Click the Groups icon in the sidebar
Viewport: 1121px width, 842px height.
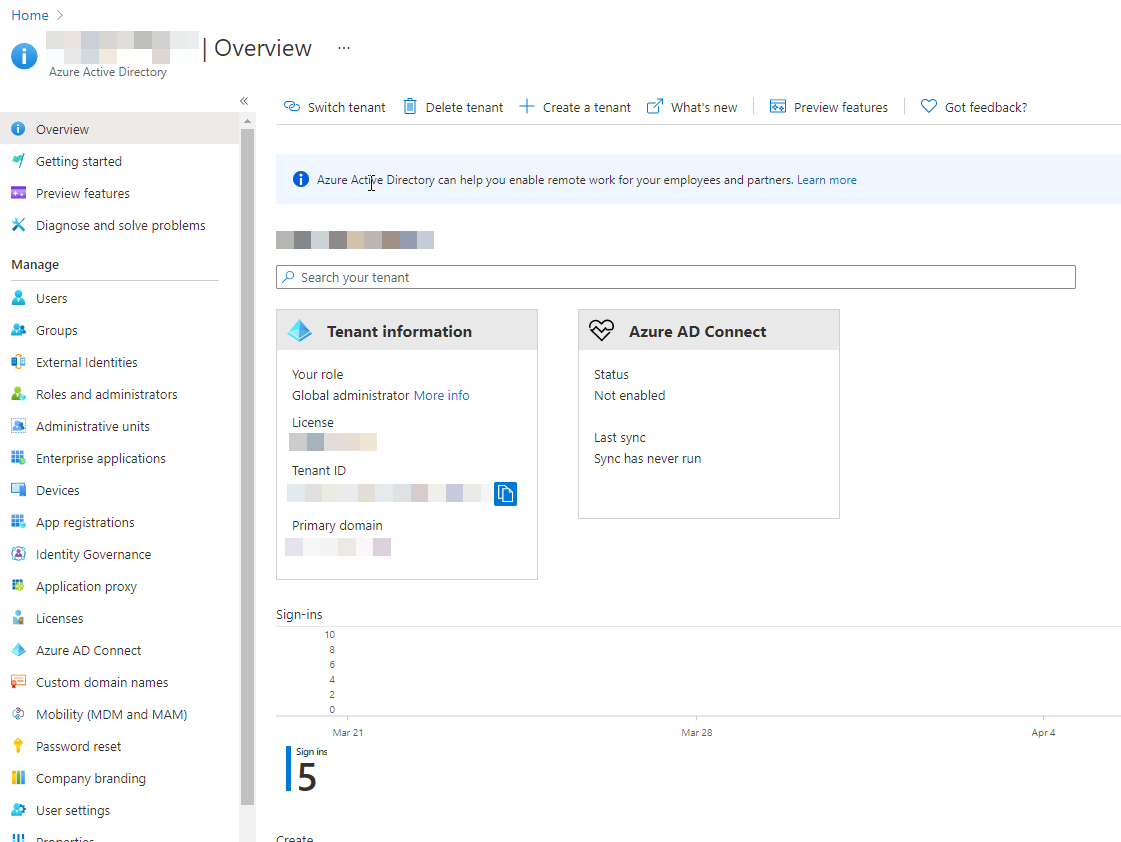(19, 330)
